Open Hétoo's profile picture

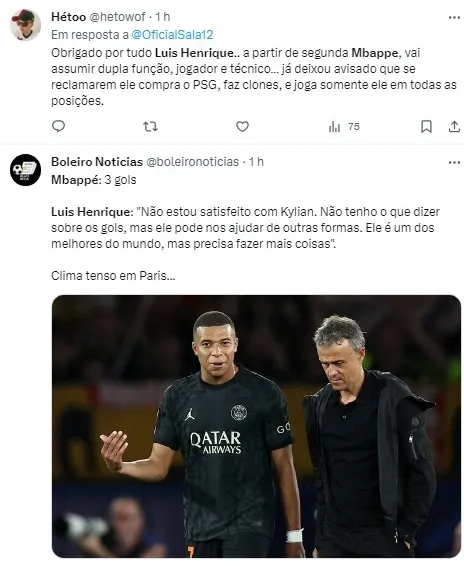pyautogui.click(x=25, y=25)
